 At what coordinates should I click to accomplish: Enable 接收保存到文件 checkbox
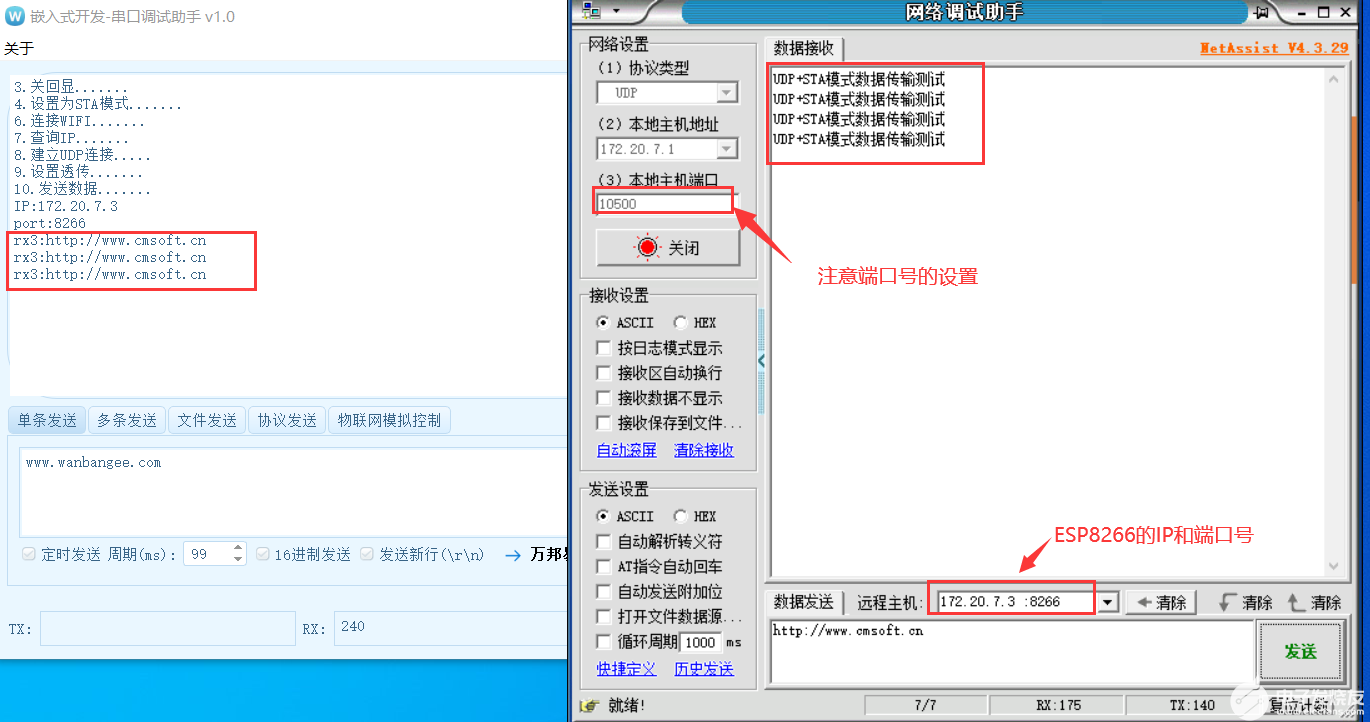pyautogui.click(x=603, y=423)
